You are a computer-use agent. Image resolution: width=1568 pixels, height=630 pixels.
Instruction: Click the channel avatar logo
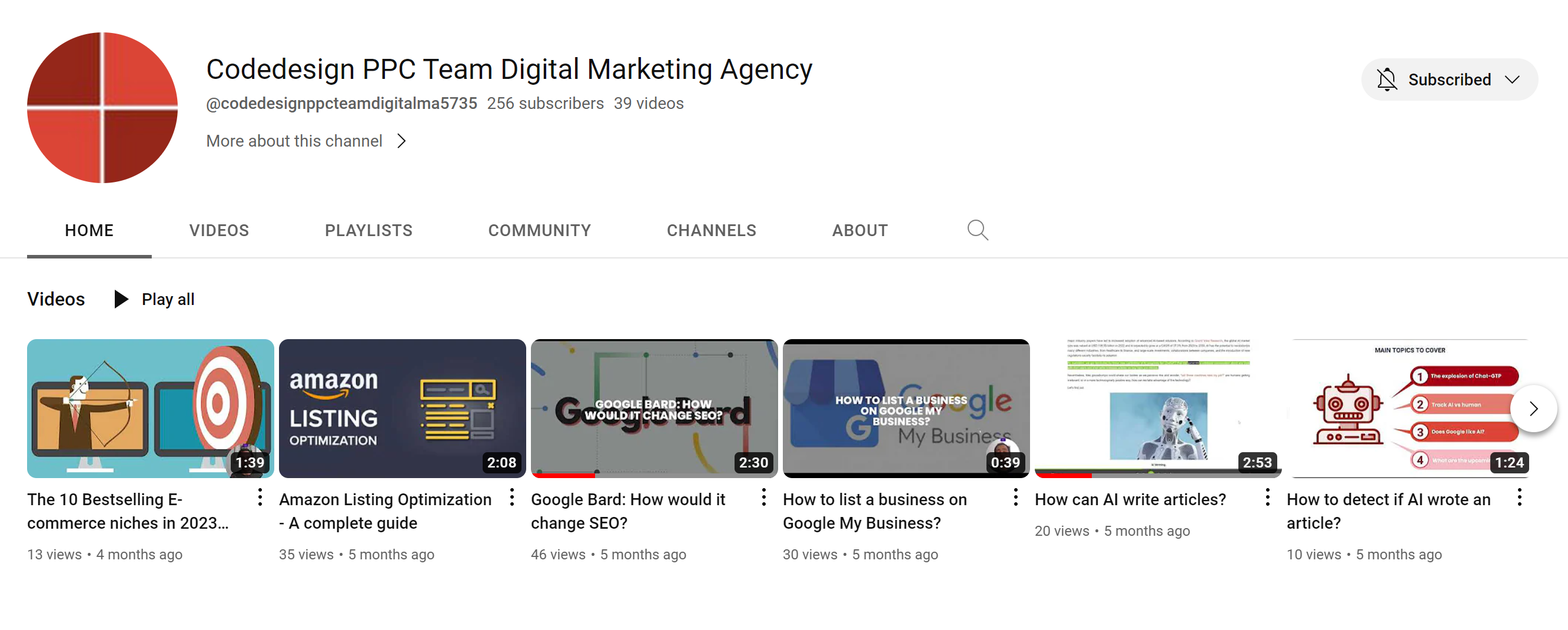click(x=102, y=108)
